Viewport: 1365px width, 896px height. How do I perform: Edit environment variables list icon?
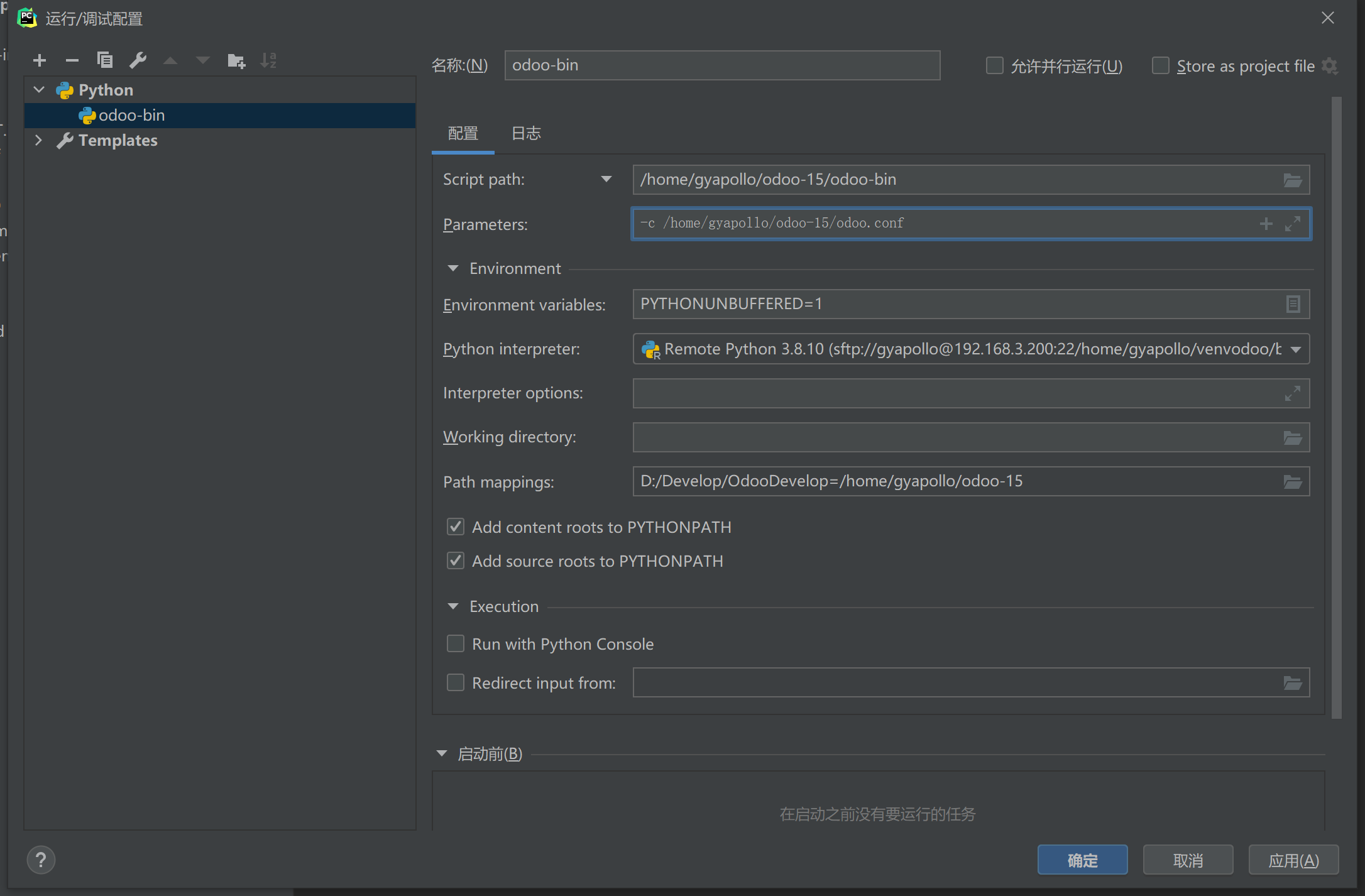tap(1293, 305)
